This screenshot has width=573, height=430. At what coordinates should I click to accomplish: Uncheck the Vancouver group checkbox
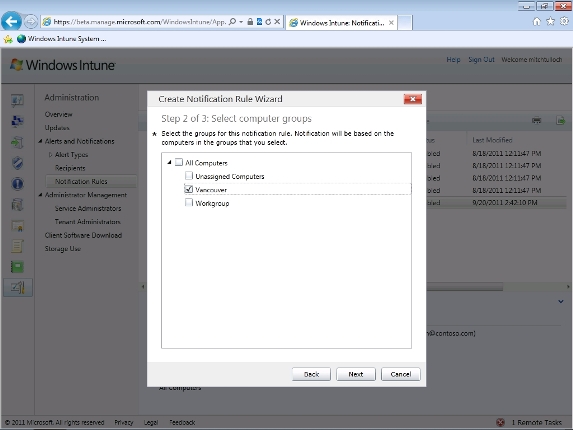189,189
